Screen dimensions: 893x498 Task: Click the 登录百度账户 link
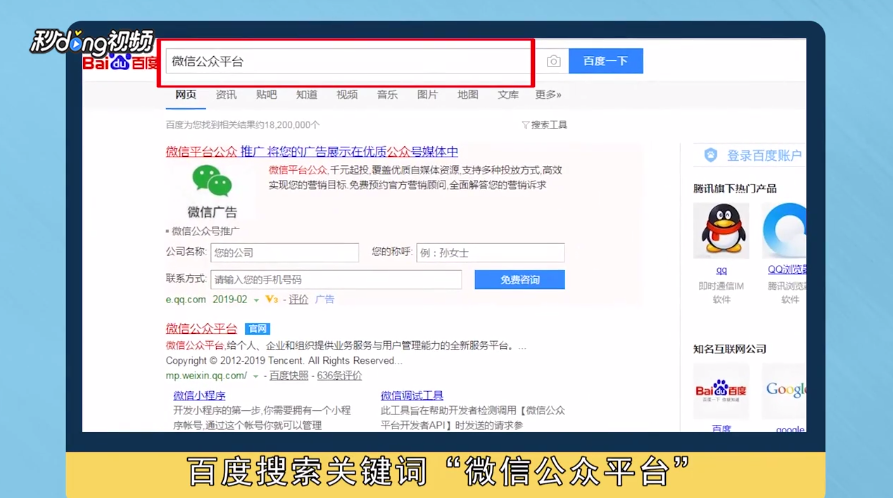click(764, 156)
